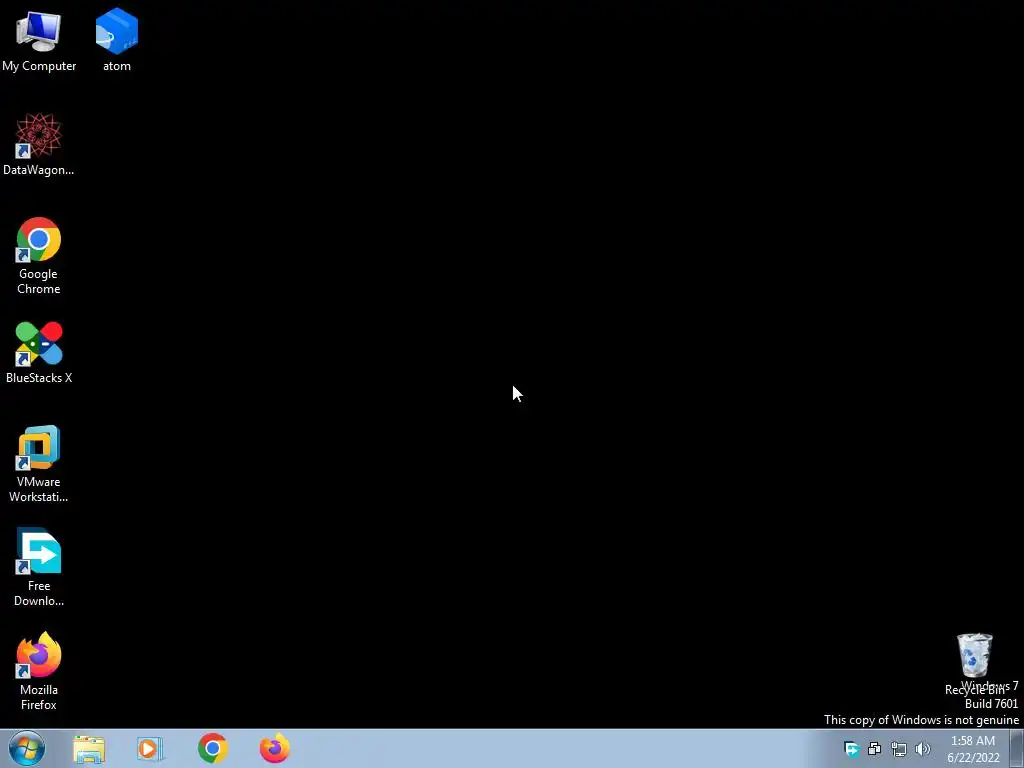The height and width of the screenshot is (768, 1024).
Task: Launch Windows Media Player from the taskbar
Action: click(x=150, y=749)
